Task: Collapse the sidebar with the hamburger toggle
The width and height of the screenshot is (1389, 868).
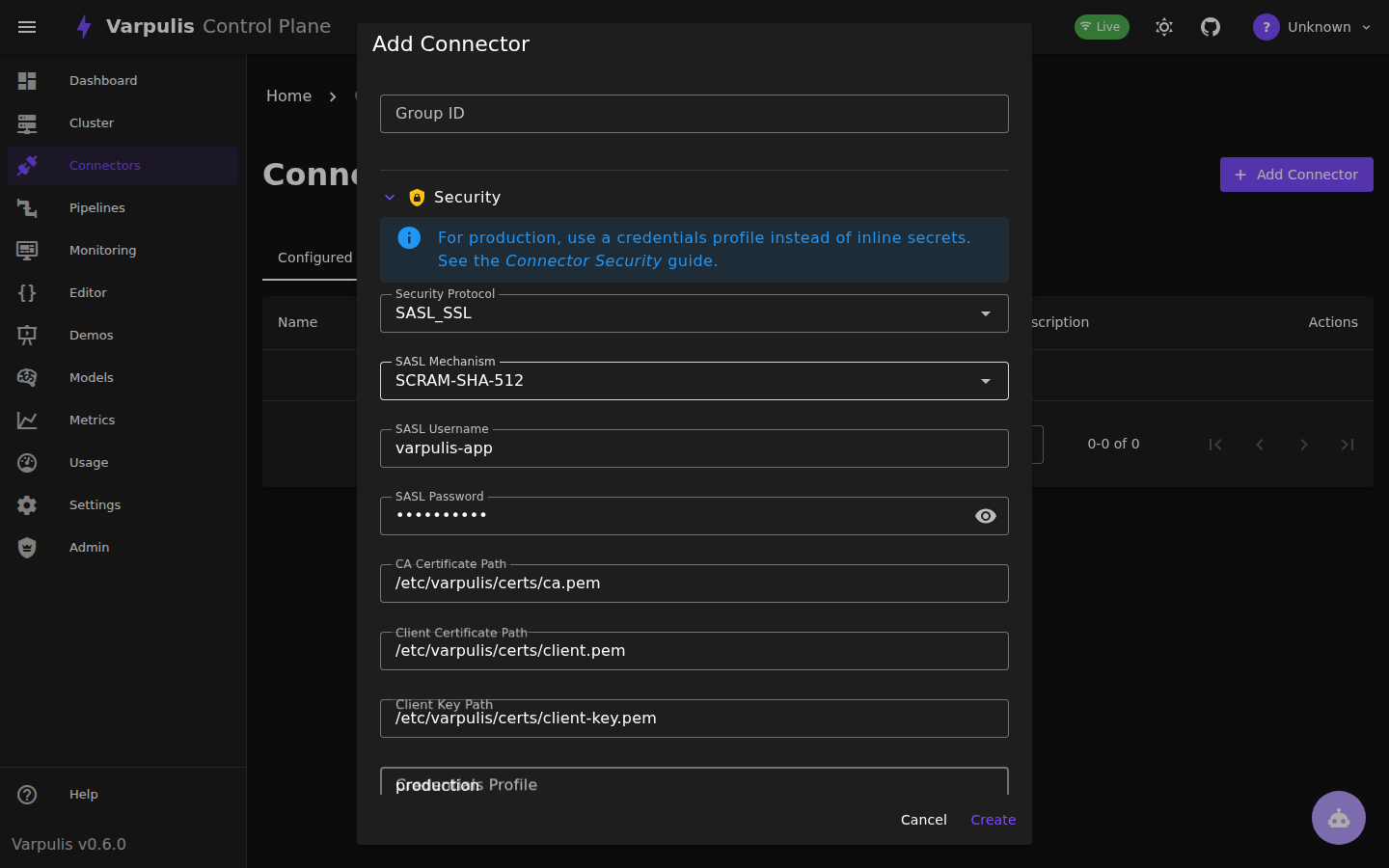Action: [27, 27]
